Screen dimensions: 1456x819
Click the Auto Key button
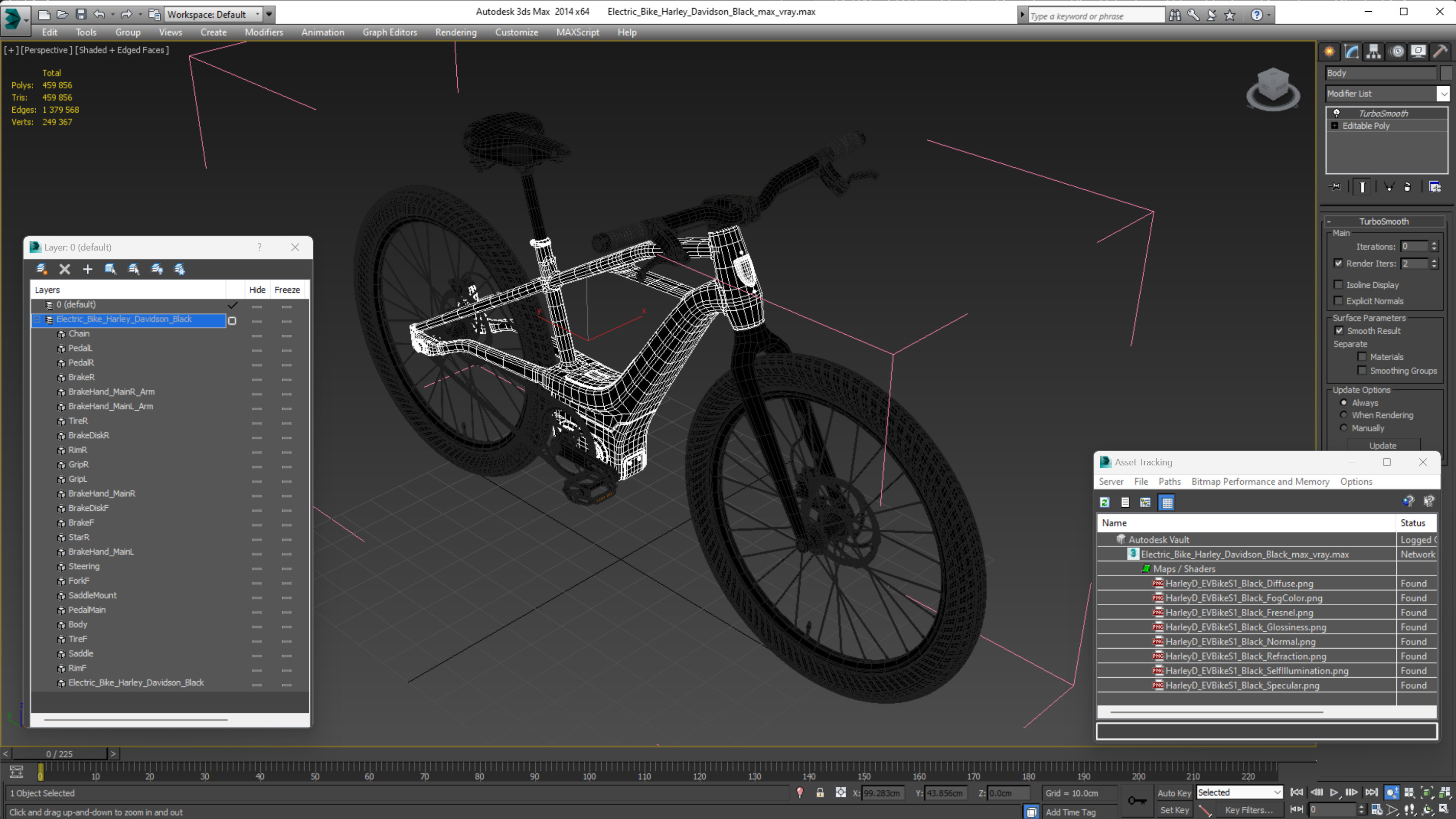click(x=1174, y=792)
